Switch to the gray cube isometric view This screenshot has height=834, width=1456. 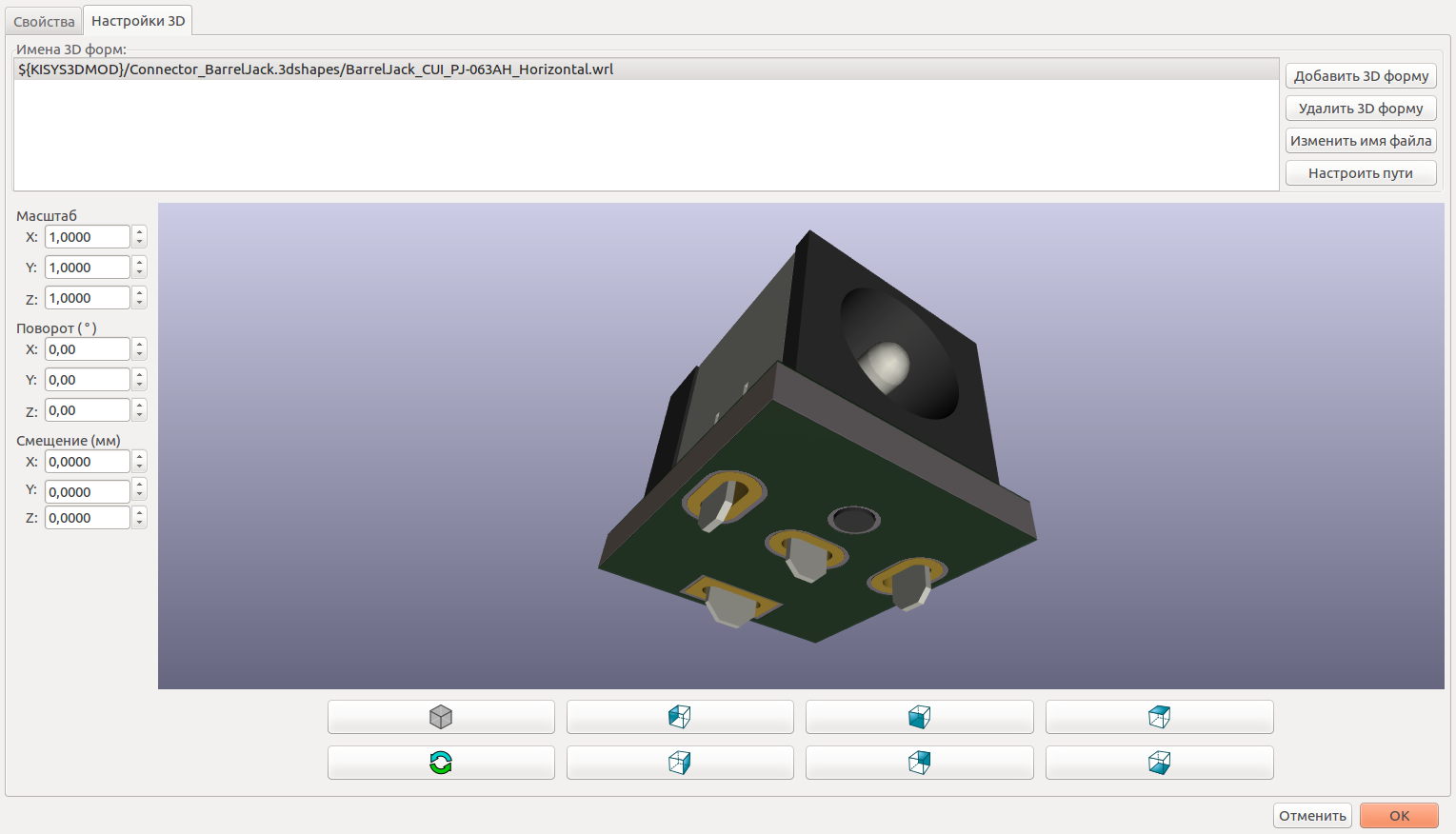coord(441,717)
